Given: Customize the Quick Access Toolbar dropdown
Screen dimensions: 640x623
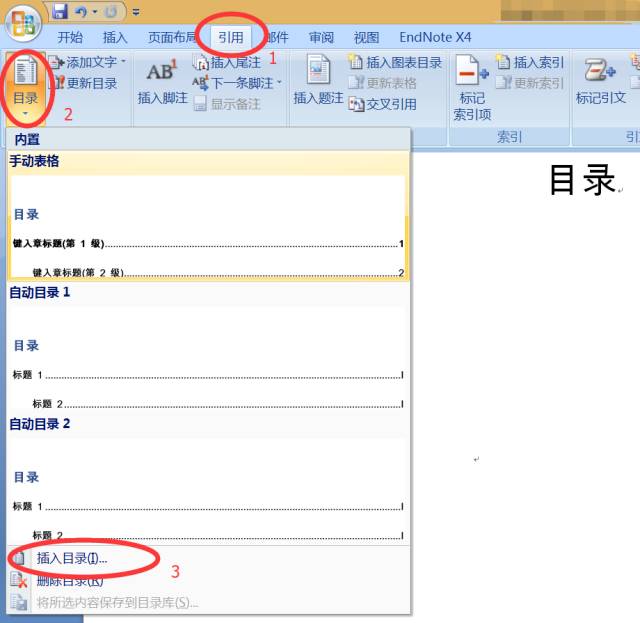Looking at the screenshot, I should (136, 12).
